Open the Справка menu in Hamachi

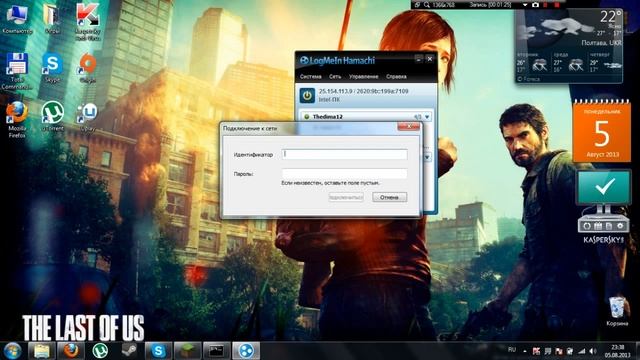pos(396,77)
